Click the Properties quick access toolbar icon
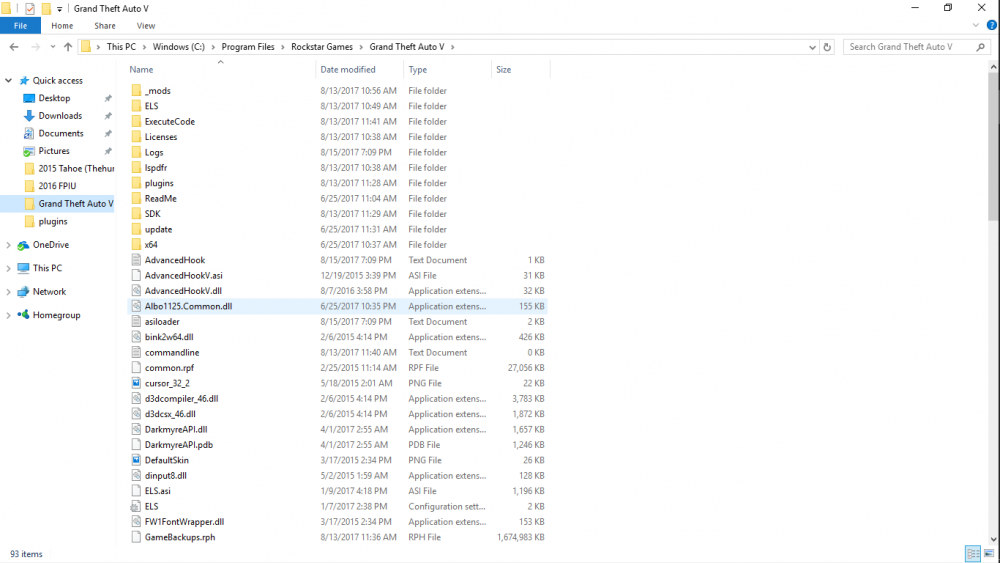 point(29,8)
